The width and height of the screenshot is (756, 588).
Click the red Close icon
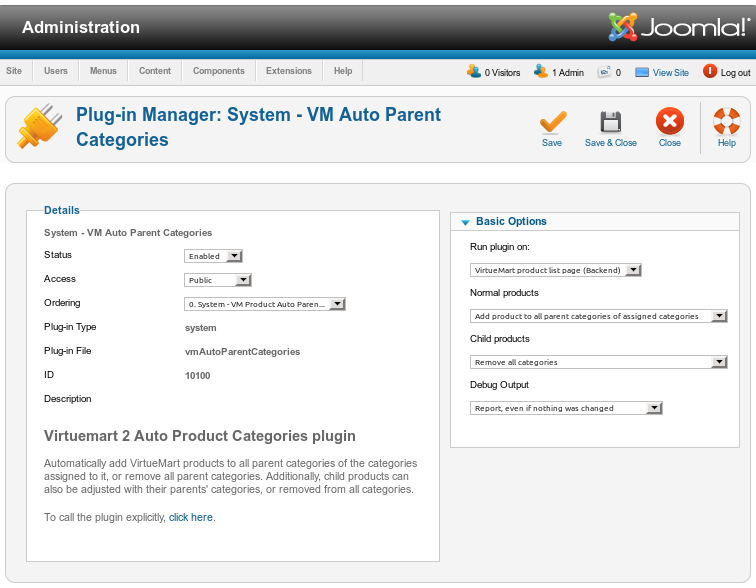pyautogui.click(x=669, y=123)
